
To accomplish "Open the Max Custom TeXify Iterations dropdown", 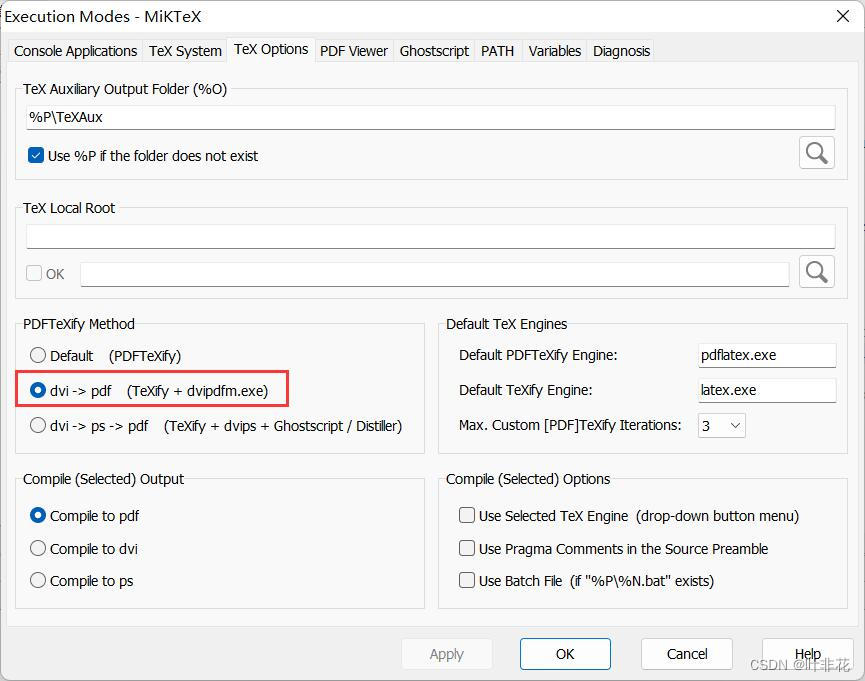I will tap(735, 425).
